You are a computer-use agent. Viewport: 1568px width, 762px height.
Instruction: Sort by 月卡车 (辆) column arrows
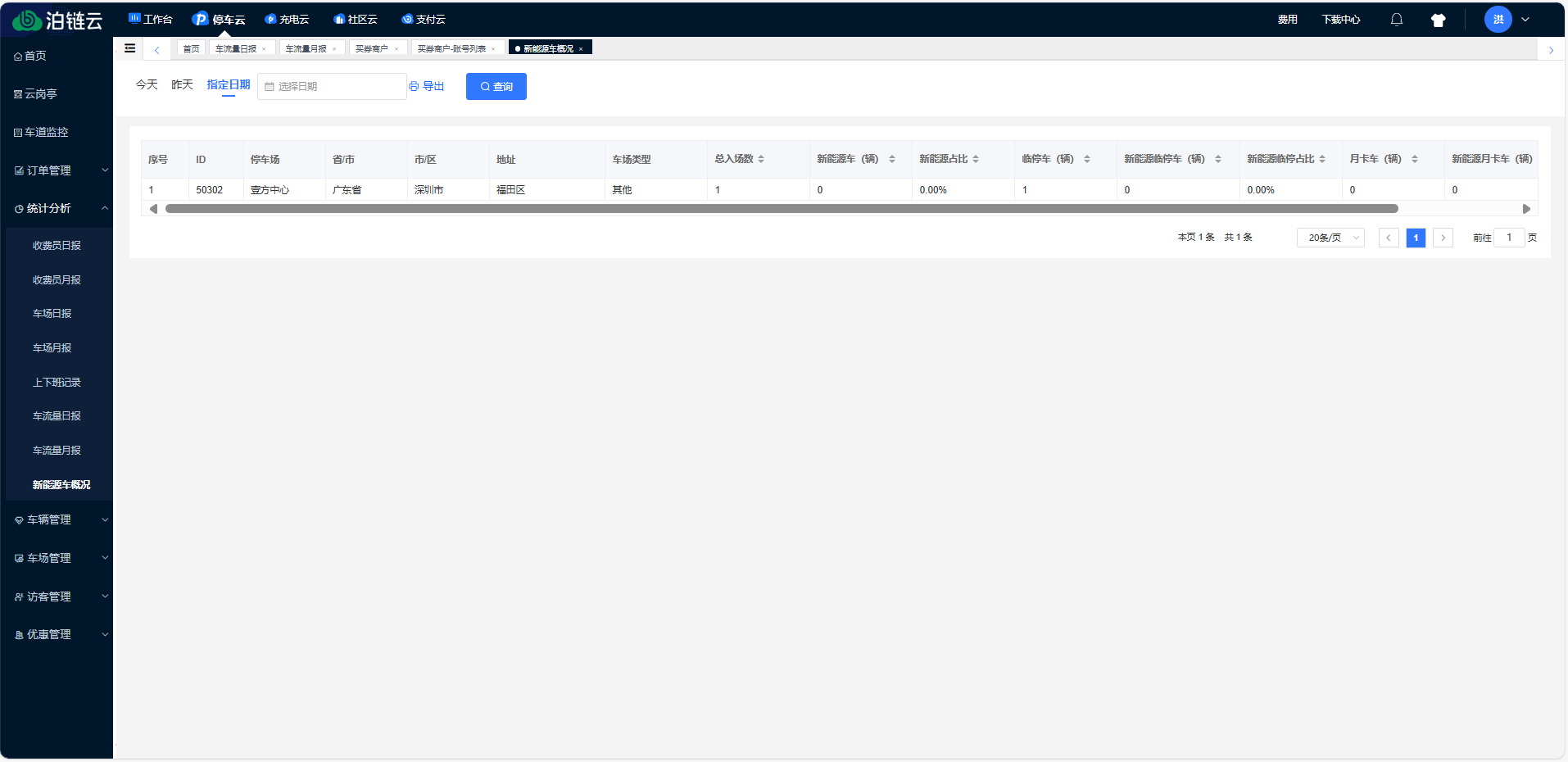(1415, 159)
